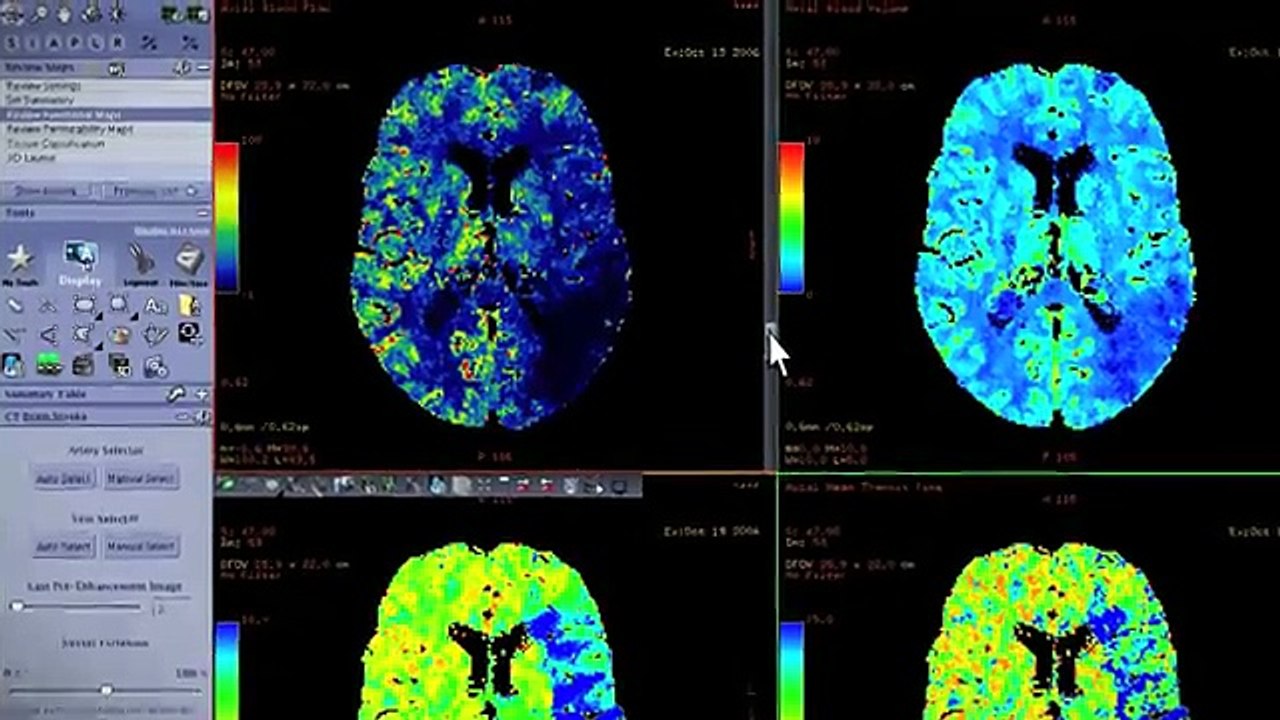Click the P orientation button
This screenshot has width=1280, height=720.
76,42
